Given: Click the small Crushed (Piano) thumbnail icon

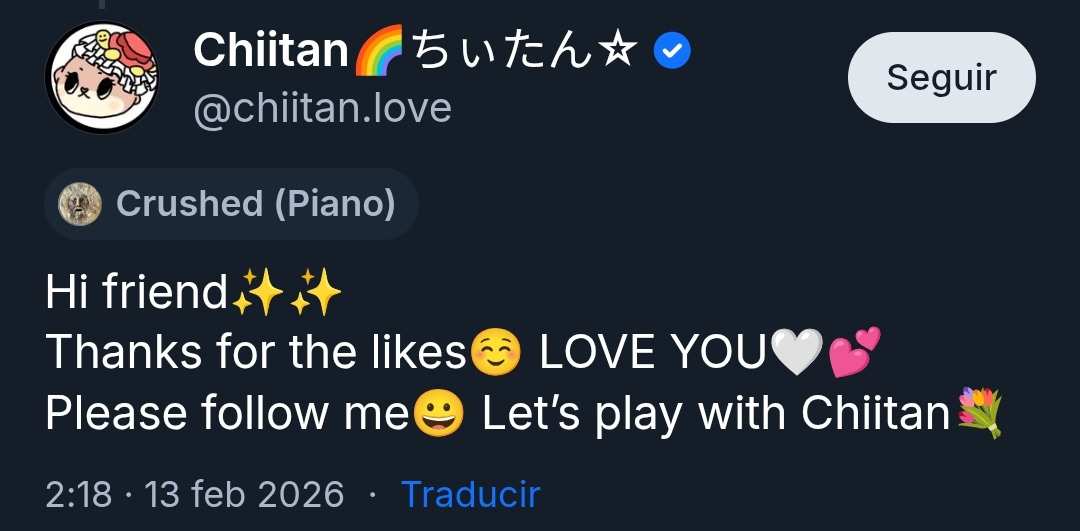Looking at the screenshot, I should click(80, 205).
